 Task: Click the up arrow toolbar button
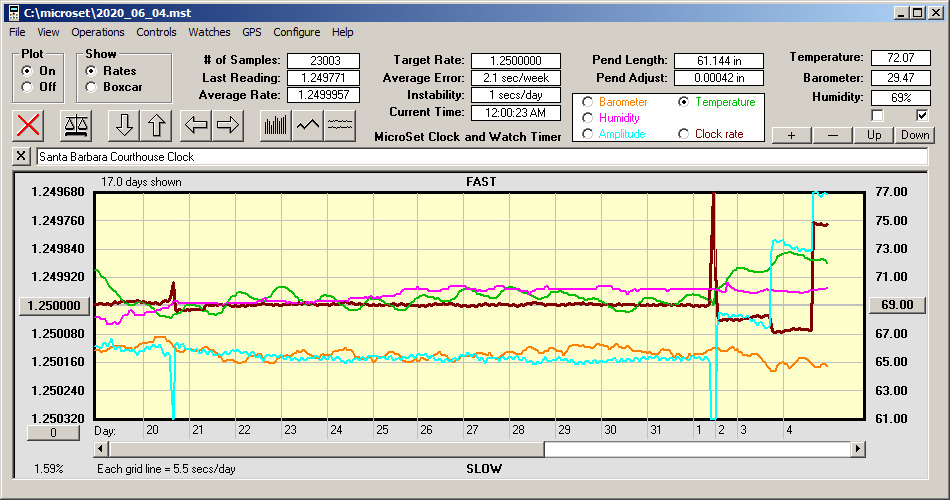click(x=156, y=125)
